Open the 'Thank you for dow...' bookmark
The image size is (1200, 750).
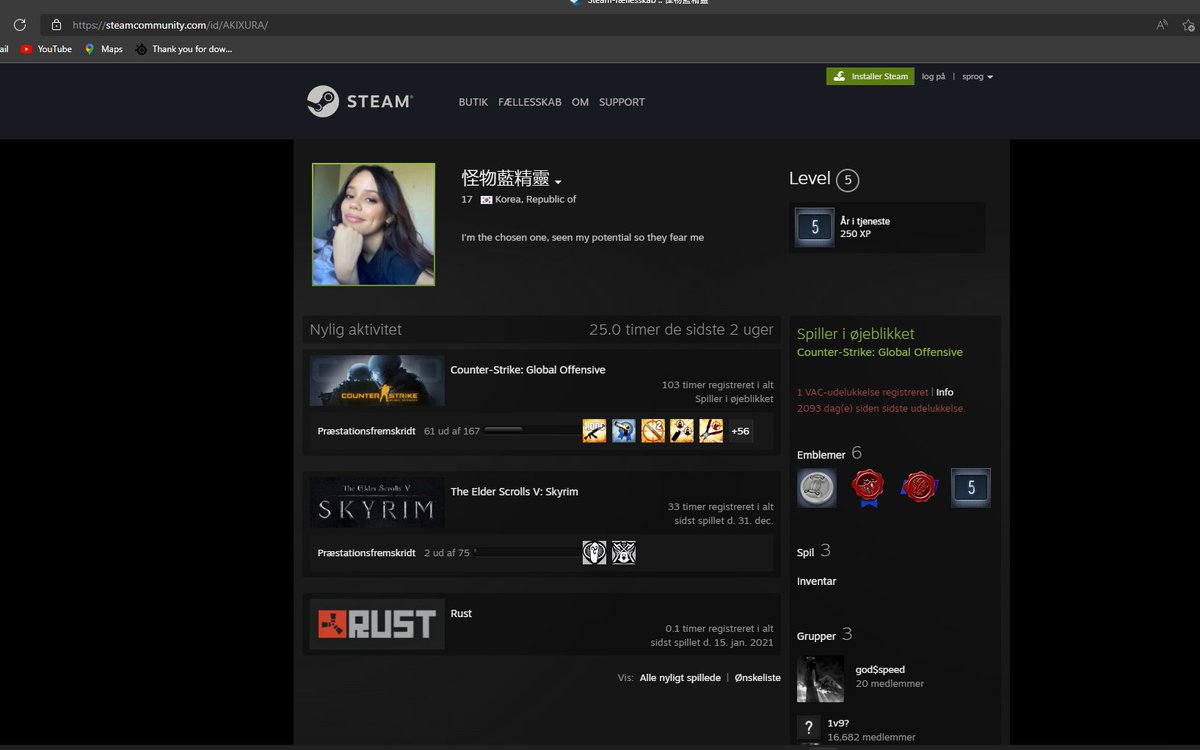pos(184,49)
